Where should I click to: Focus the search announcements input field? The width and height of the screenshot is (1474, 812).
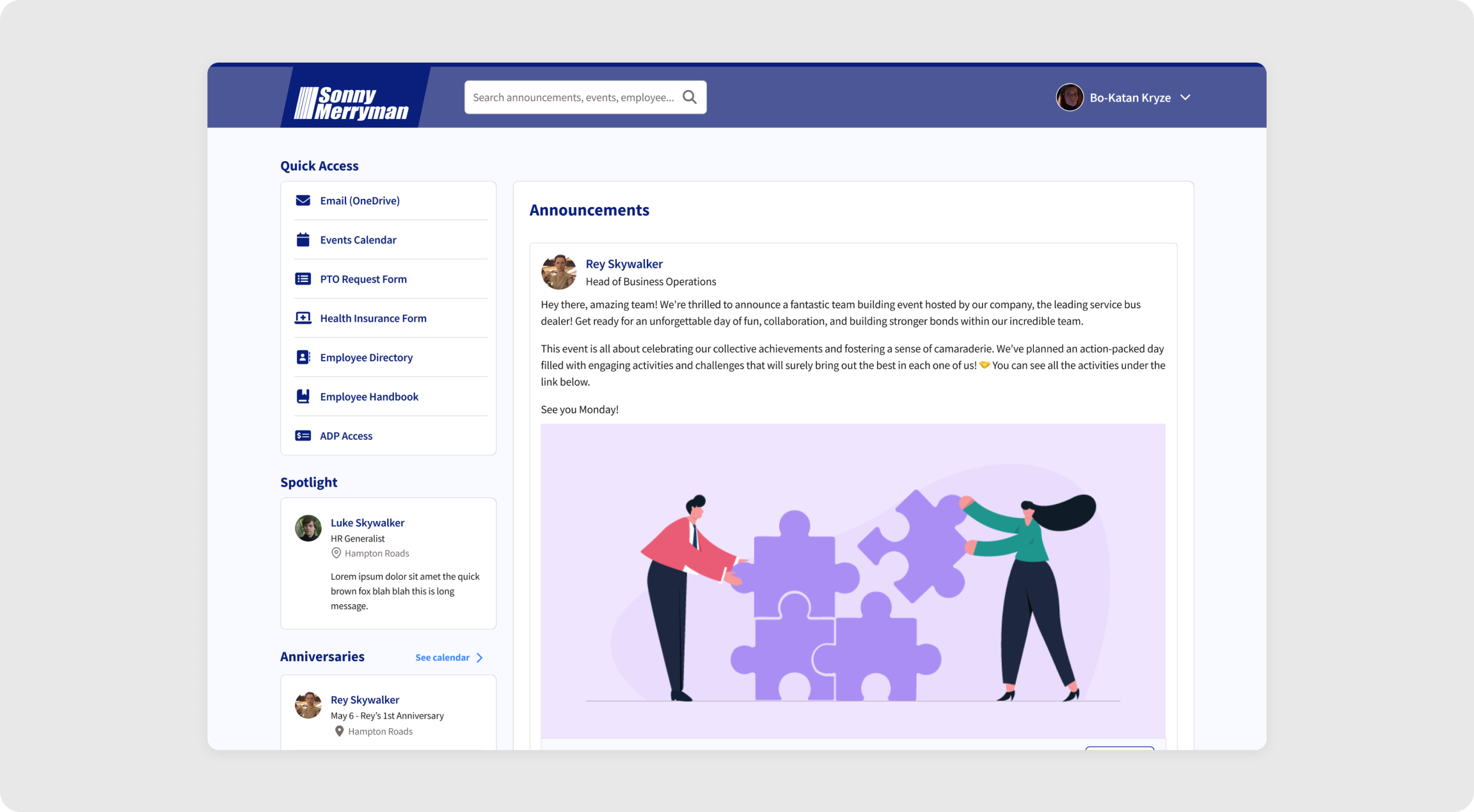coord(573,97)
